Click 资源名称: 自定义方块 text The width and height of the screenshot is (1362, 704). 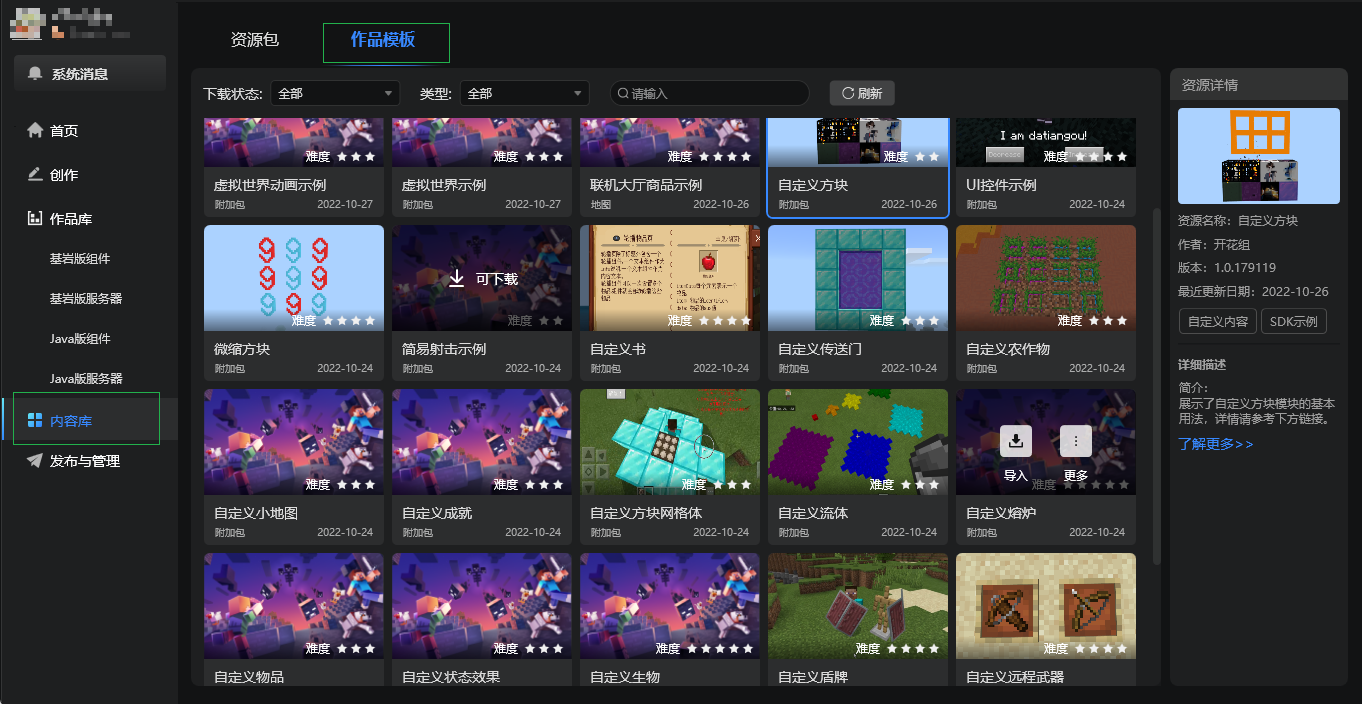(x=1238, y=220)
